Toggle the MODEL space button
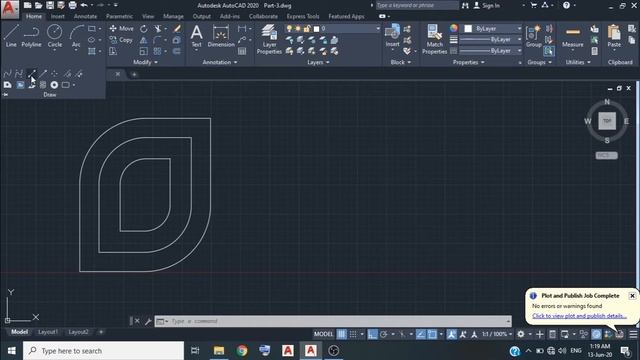This screenshot has width=640, height=360. coord(323,334)
